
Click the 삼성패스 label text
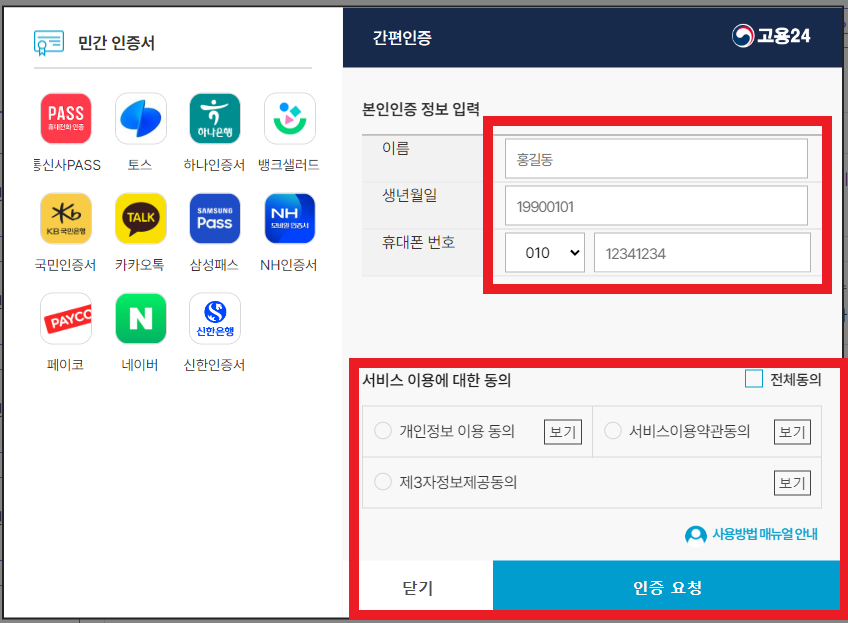tap(214, 265)
